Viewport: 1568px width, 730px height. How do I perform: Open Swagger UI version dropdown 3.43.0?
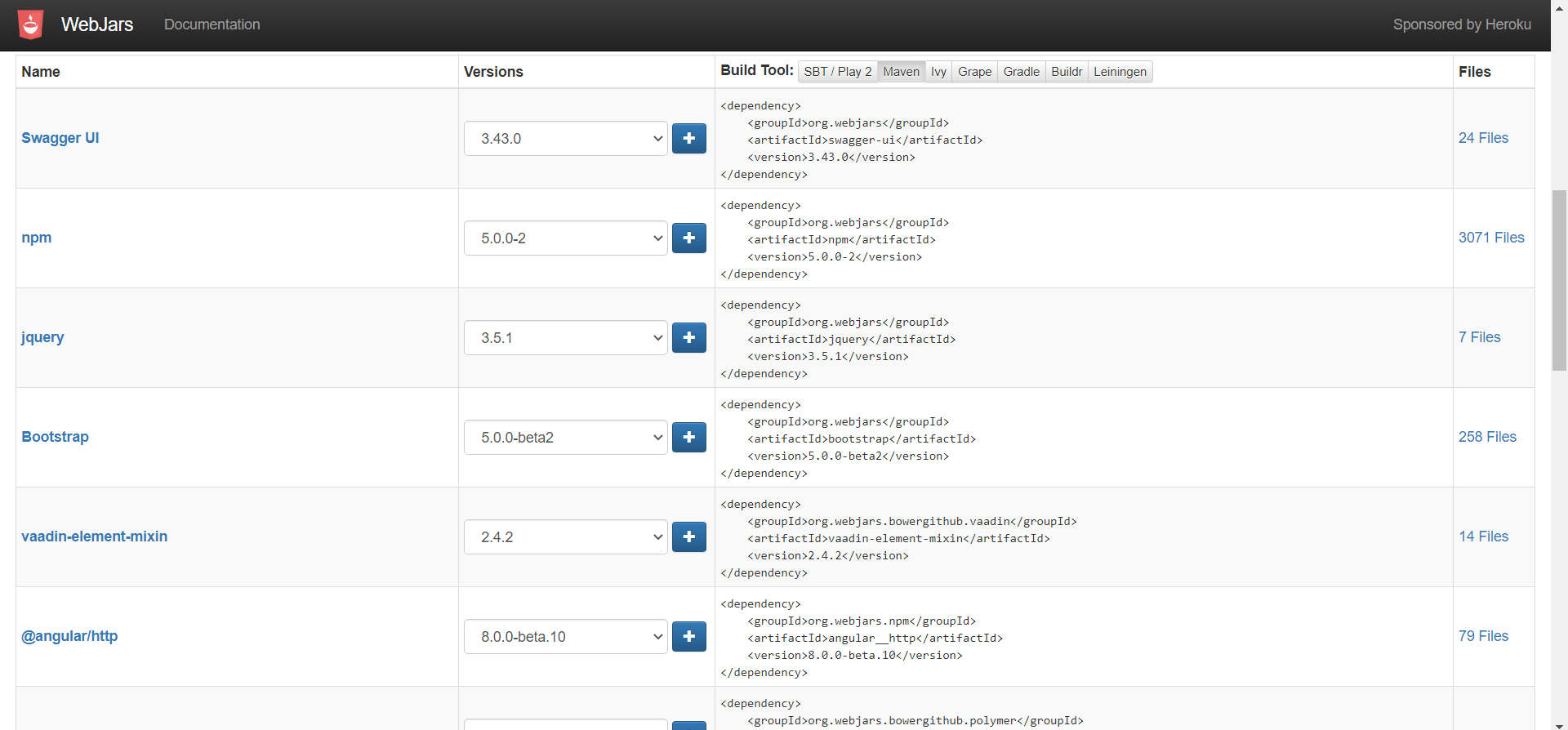[x=566, y=139]
